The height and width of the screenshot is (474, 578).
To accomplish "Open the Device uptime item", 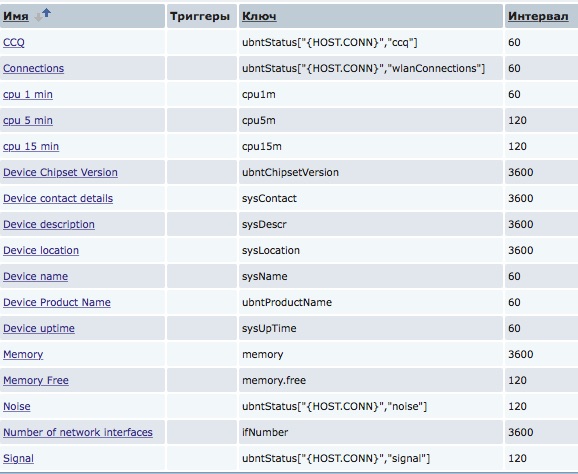I will point(39,328).
